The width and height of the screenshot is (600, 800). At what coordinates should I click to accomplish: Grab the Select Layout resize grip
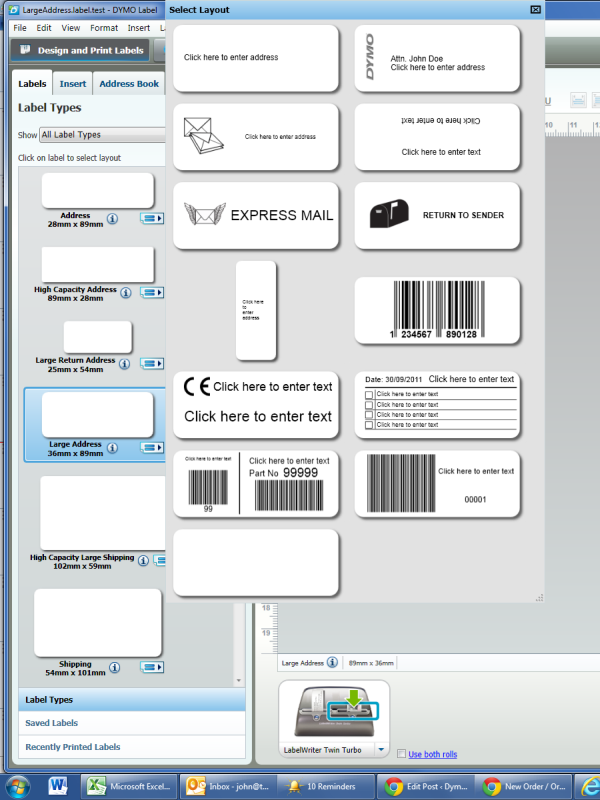pos(539,597)
